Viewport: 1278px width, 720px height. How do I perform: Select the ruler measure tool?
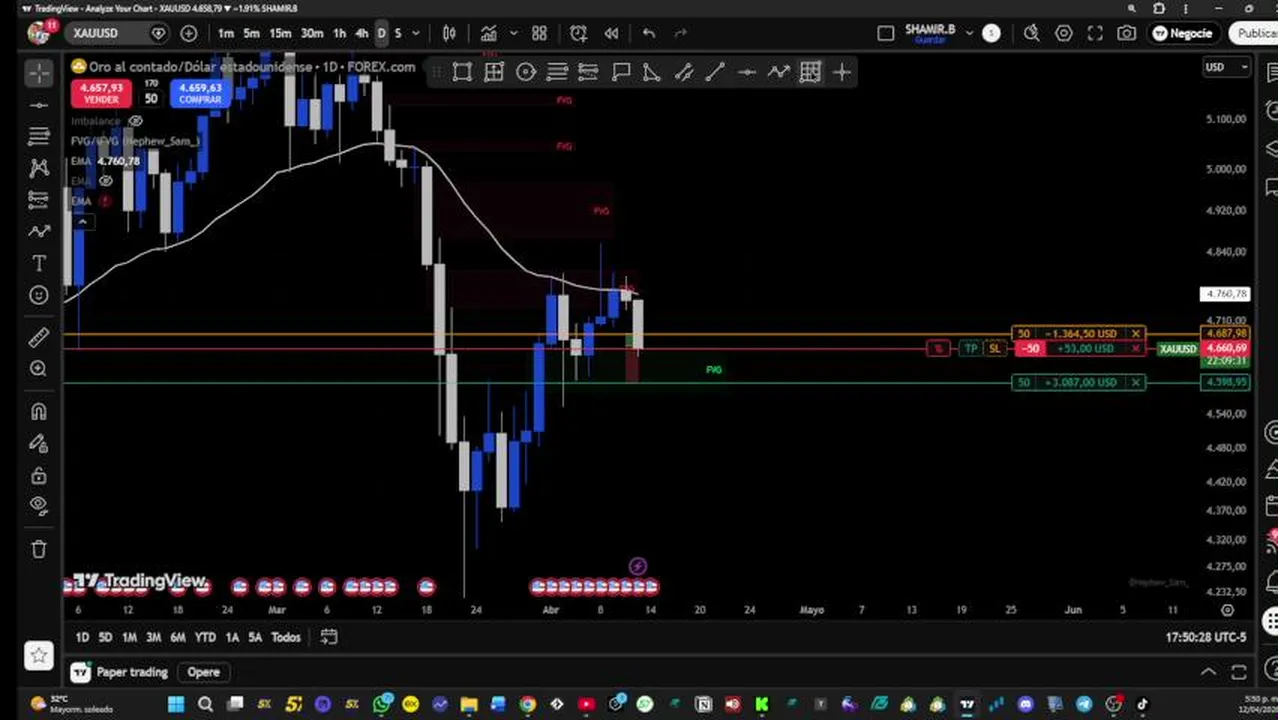(x=39, y=337)
